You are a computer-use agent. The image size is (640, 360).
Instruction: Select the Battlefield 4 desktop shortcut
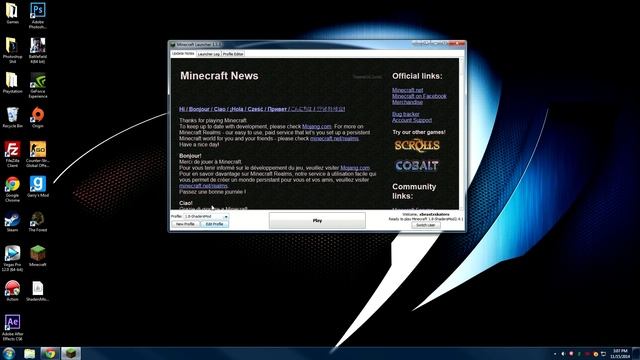[x=38, y=50]
